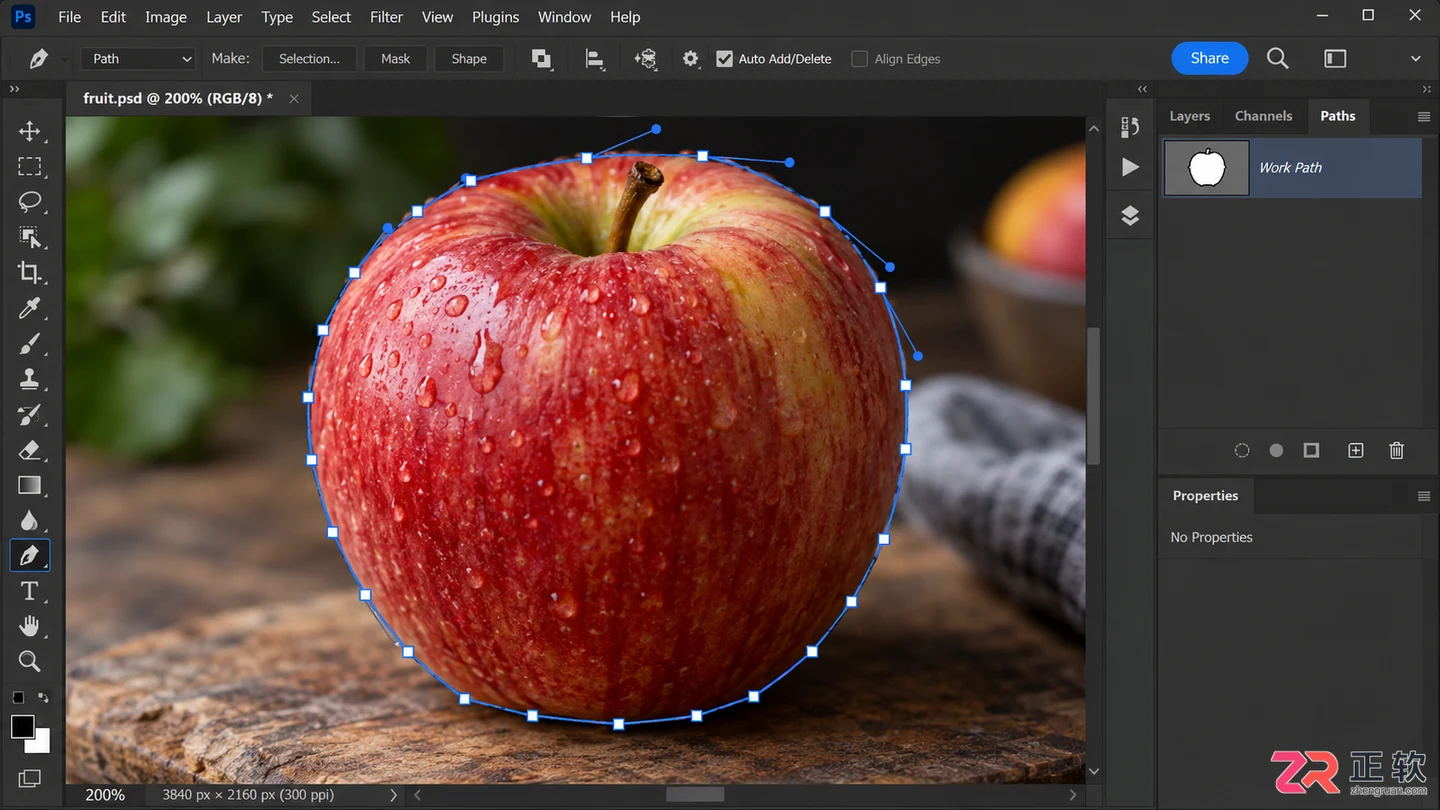Open path operations icon in options bar
Image resolution: width=1440 pixels, height=810 pixels.
pos(541,59)
